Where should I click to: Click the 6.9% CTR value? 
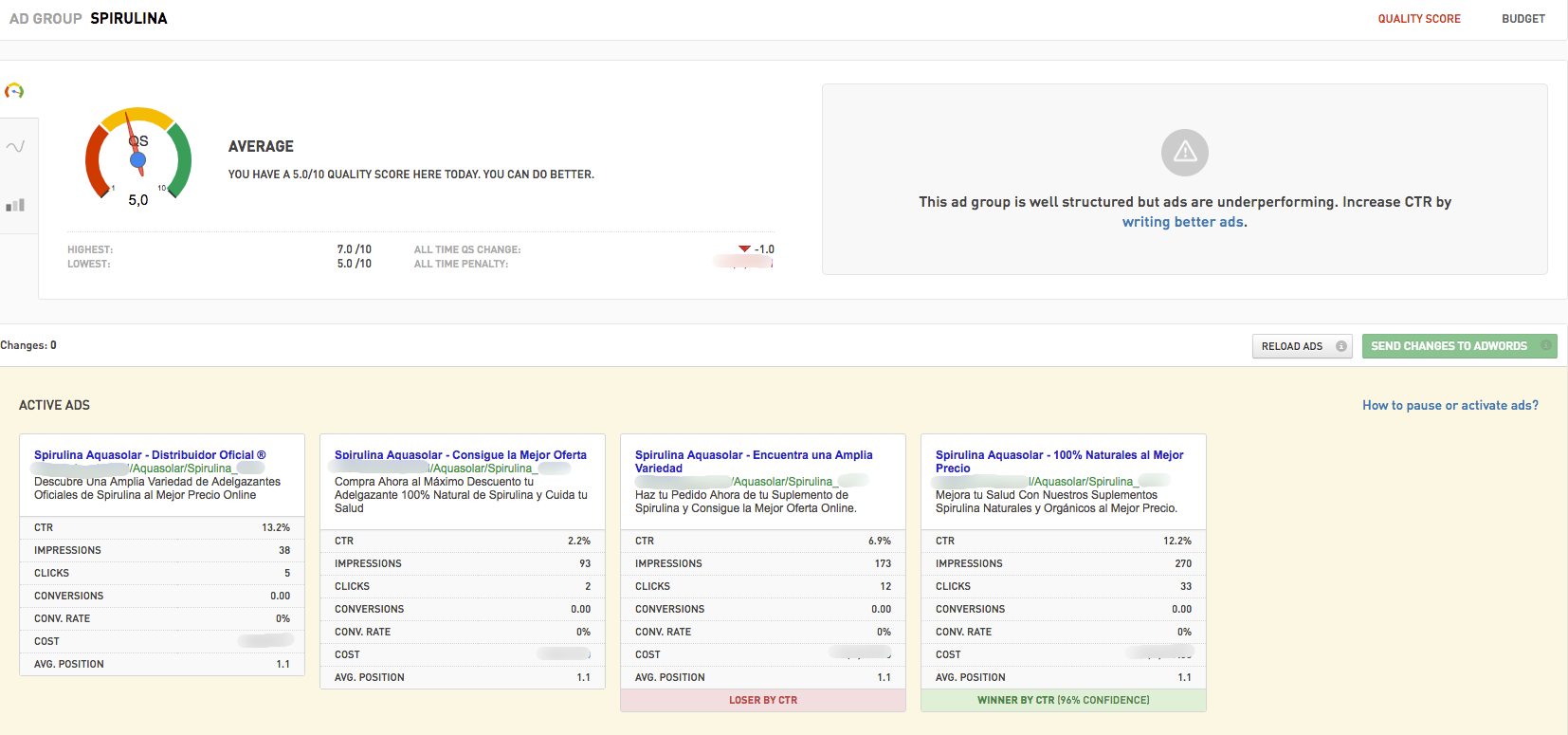point(880,541)
